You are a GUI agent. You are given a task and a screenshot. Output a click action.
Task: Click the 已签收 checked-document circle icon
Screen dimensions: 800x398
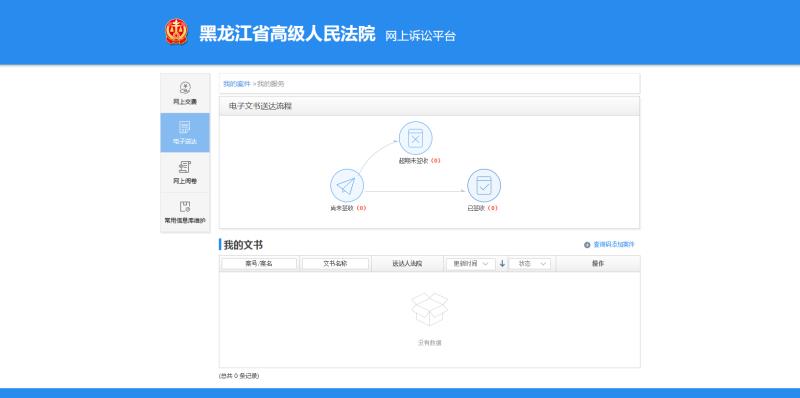coord(484,186)
